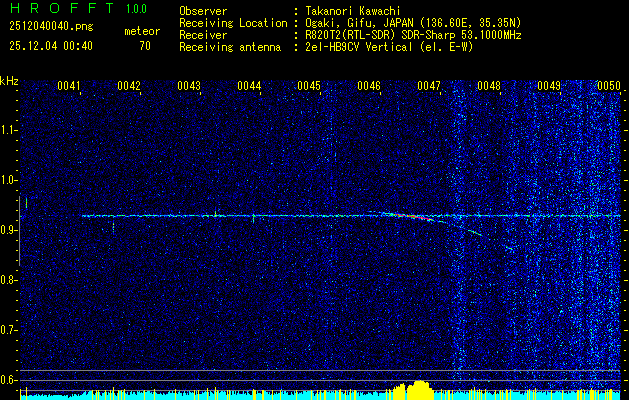Click the 0.7 kHz axis label

click(x=8, y=330)
